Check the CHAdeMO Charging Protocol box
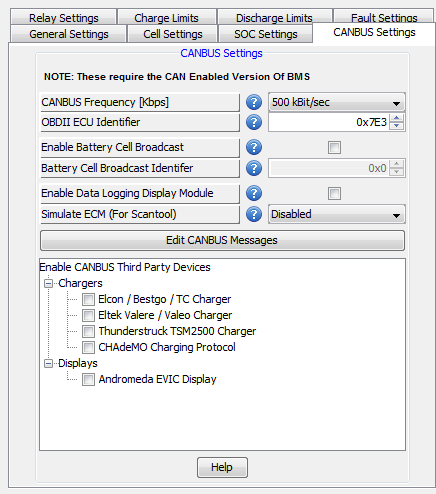The image size is (436, 494). pyautogui.click(x=88, y=347)
